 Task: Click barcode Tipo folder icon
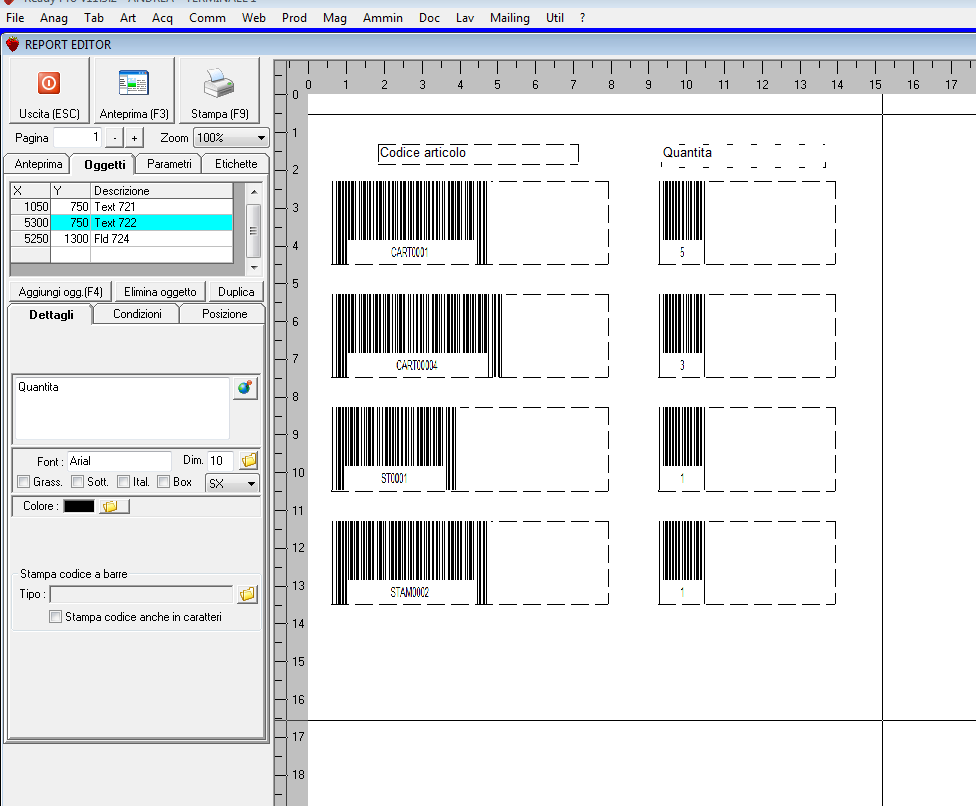click(x=247, y=595)
